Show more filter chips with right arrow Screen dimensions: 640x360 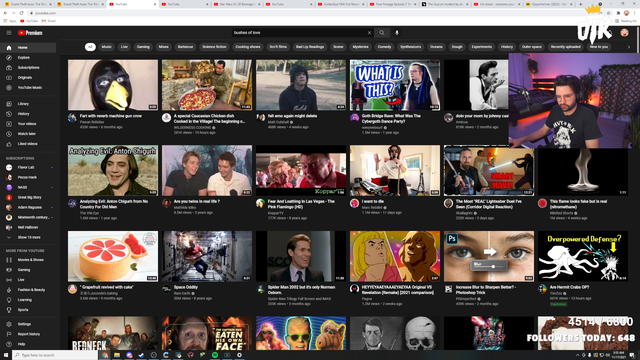click(x=629, y=47)
